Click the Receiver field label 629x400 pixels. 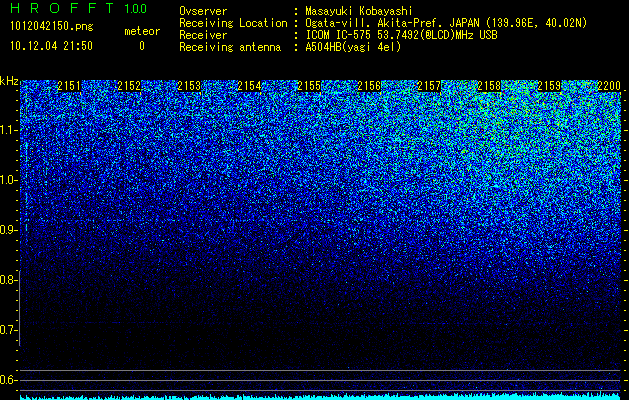pyautogui.click(x=203, y=35)
